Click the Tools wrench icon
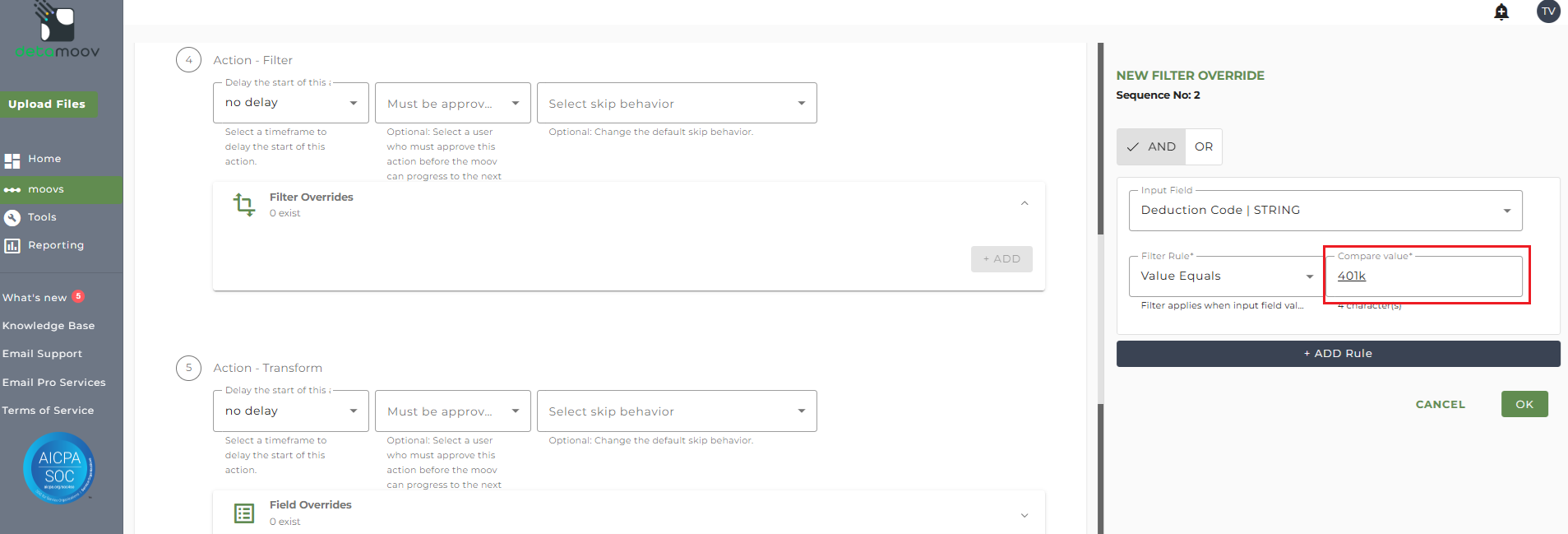The width and height of the screenshot is (1568, 534). pos(12,217)
